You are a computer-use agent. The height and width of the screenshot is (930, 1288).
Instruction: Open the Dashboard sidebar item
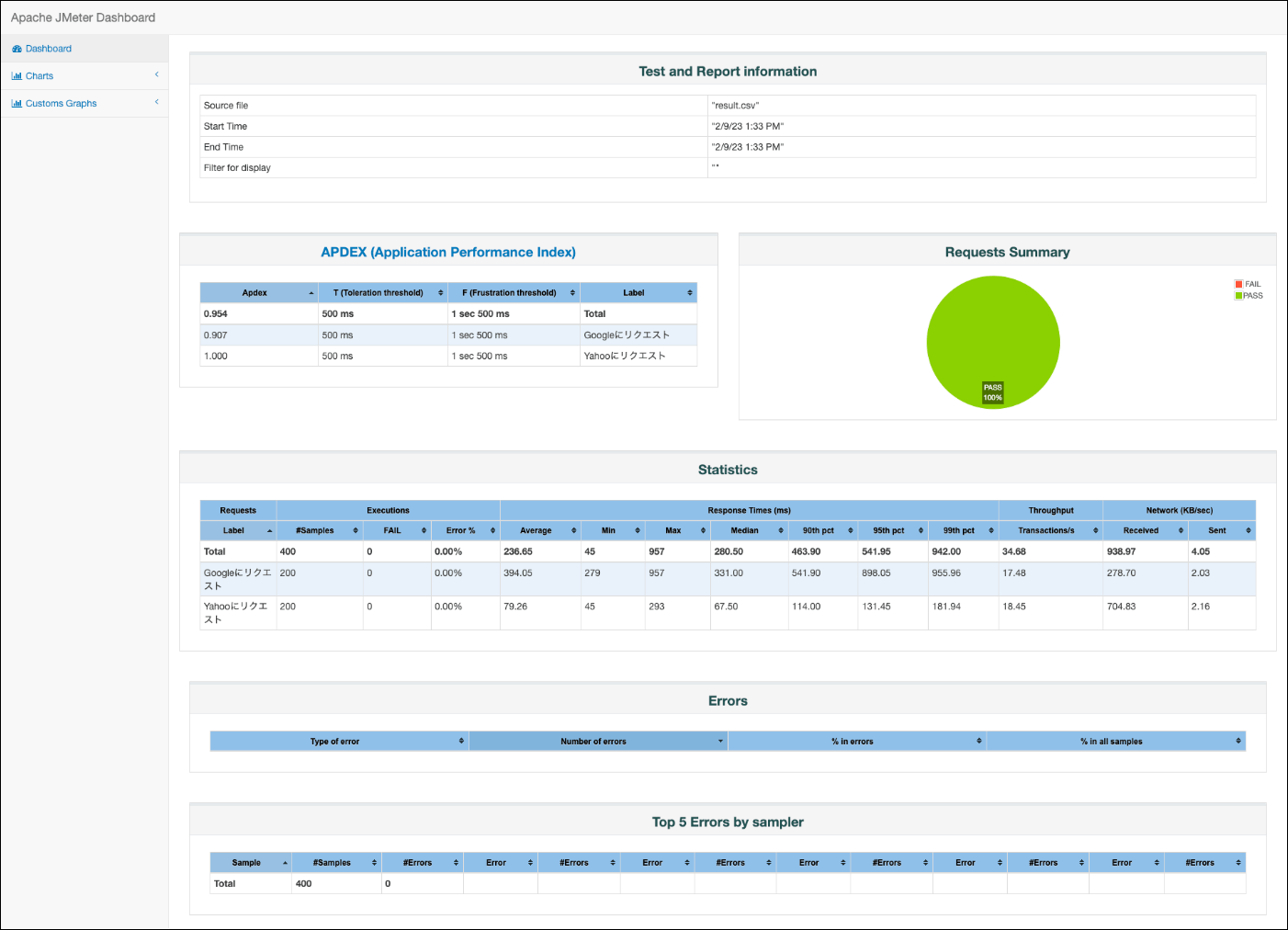pos(49,49)
